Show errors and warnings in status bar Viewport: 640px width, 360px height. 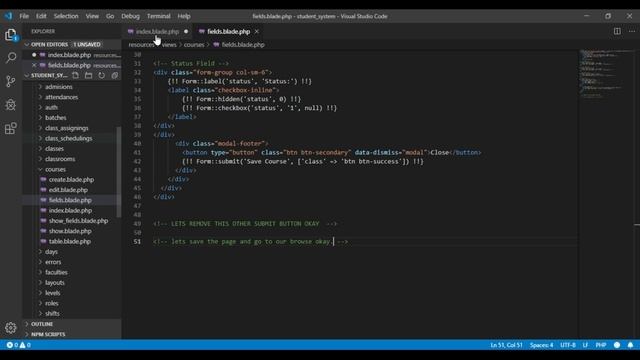pyautogui.click(x=18, y=345)
